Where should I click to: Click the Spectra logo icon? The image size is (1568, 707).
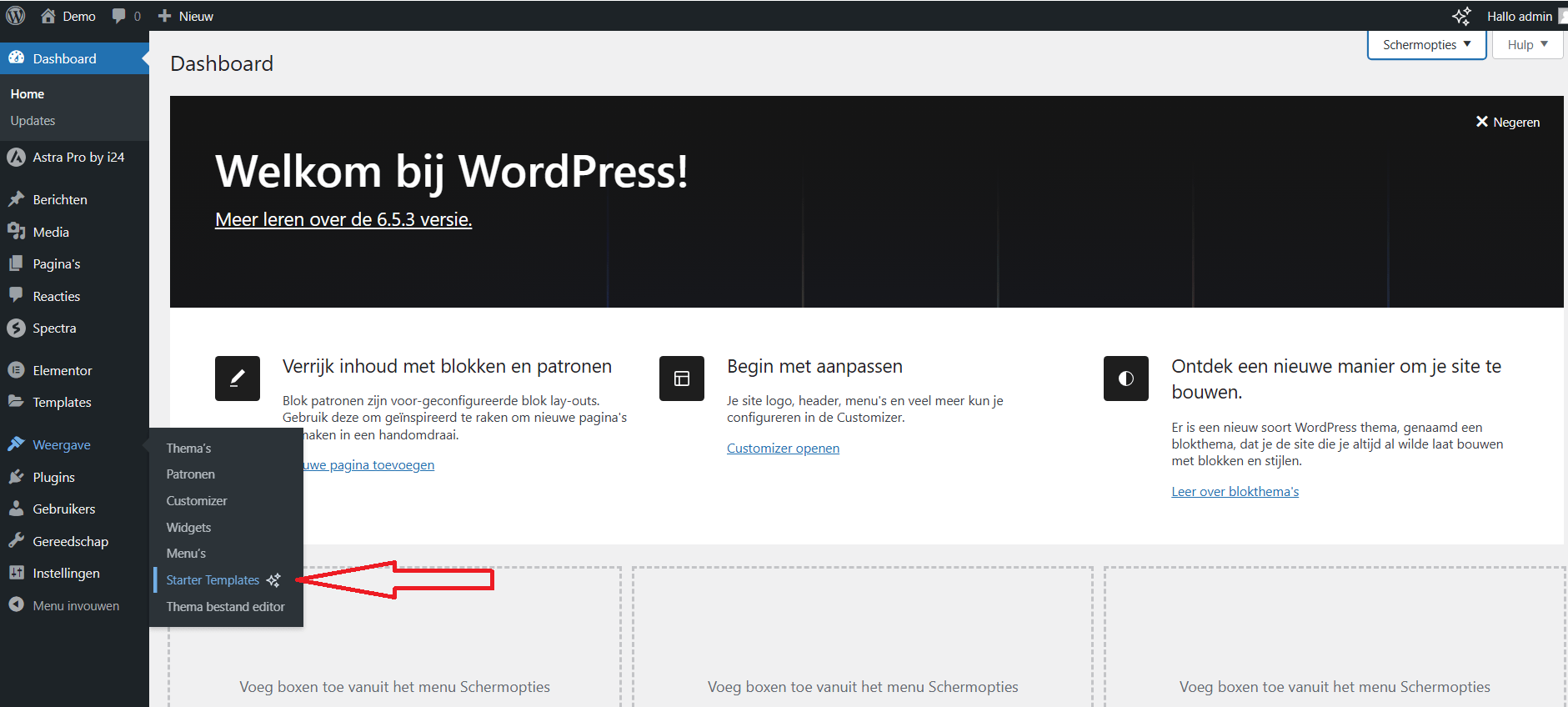pos(16,328)
